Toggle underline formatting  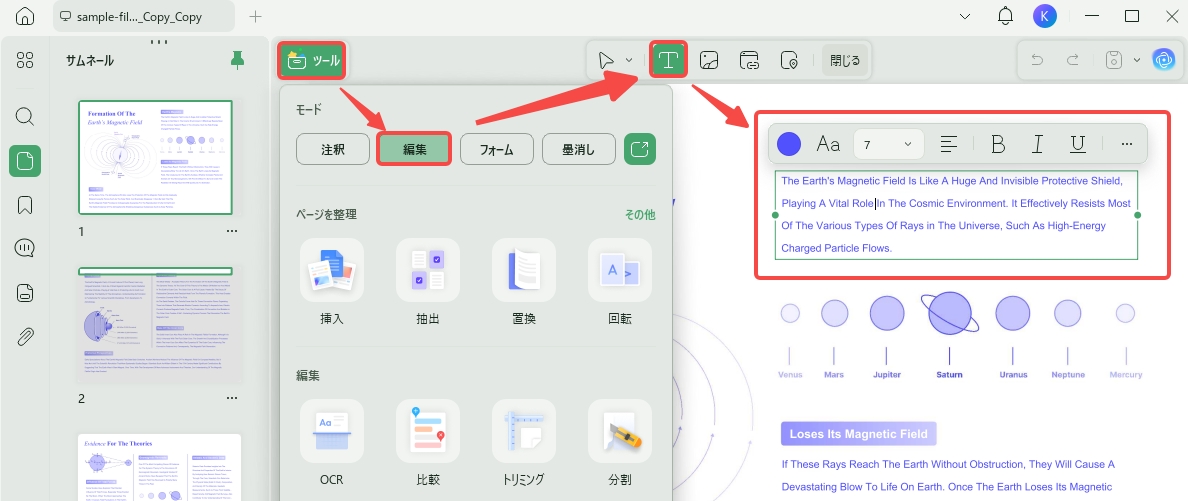point(1078,143)
